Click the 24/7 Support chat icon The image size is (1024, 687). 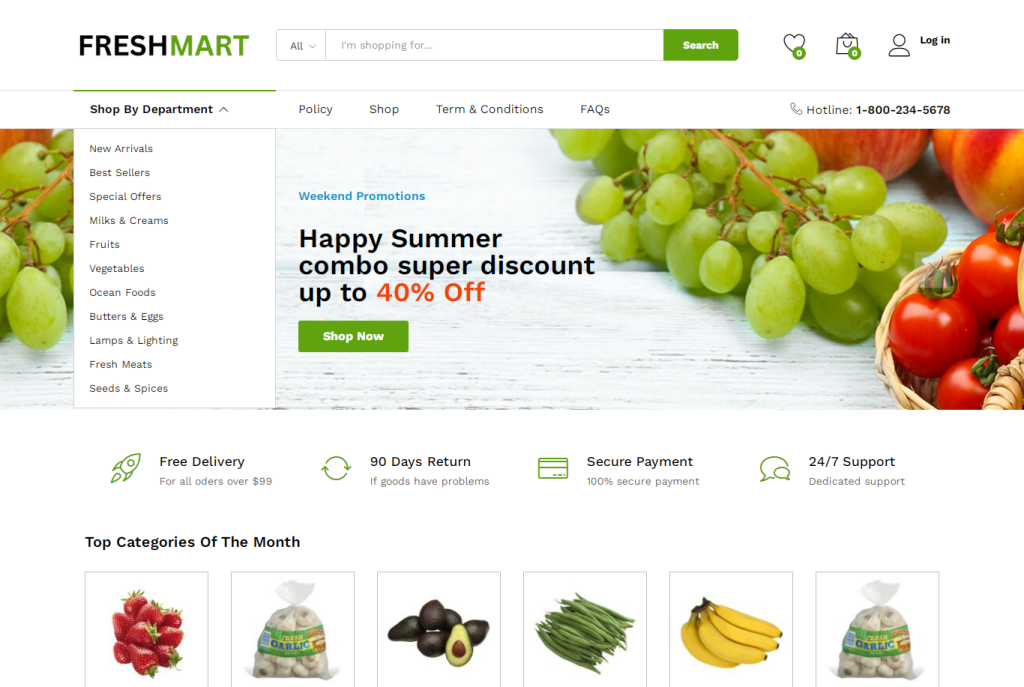(x=775, y=469)
